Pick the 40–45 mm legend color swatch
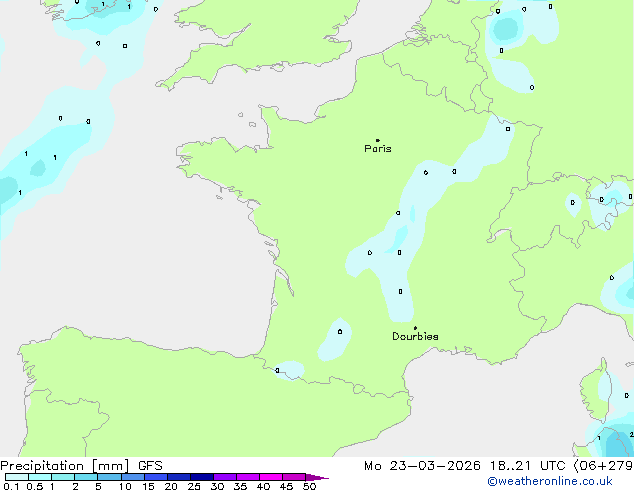The height and width of the screenshot is (490, 634). point(271,477)
